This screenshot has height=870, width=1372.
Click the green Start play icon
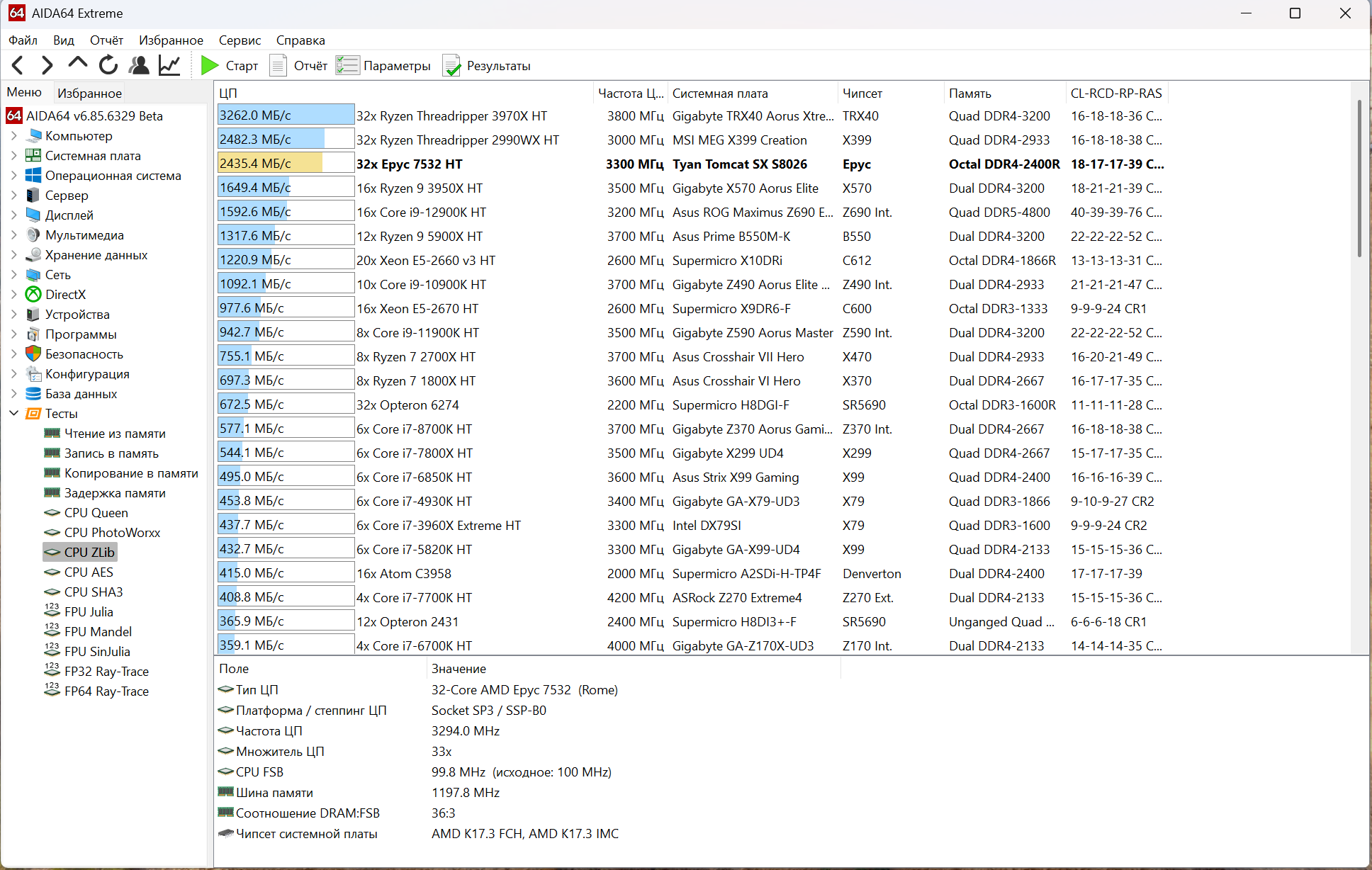point(209,66)
